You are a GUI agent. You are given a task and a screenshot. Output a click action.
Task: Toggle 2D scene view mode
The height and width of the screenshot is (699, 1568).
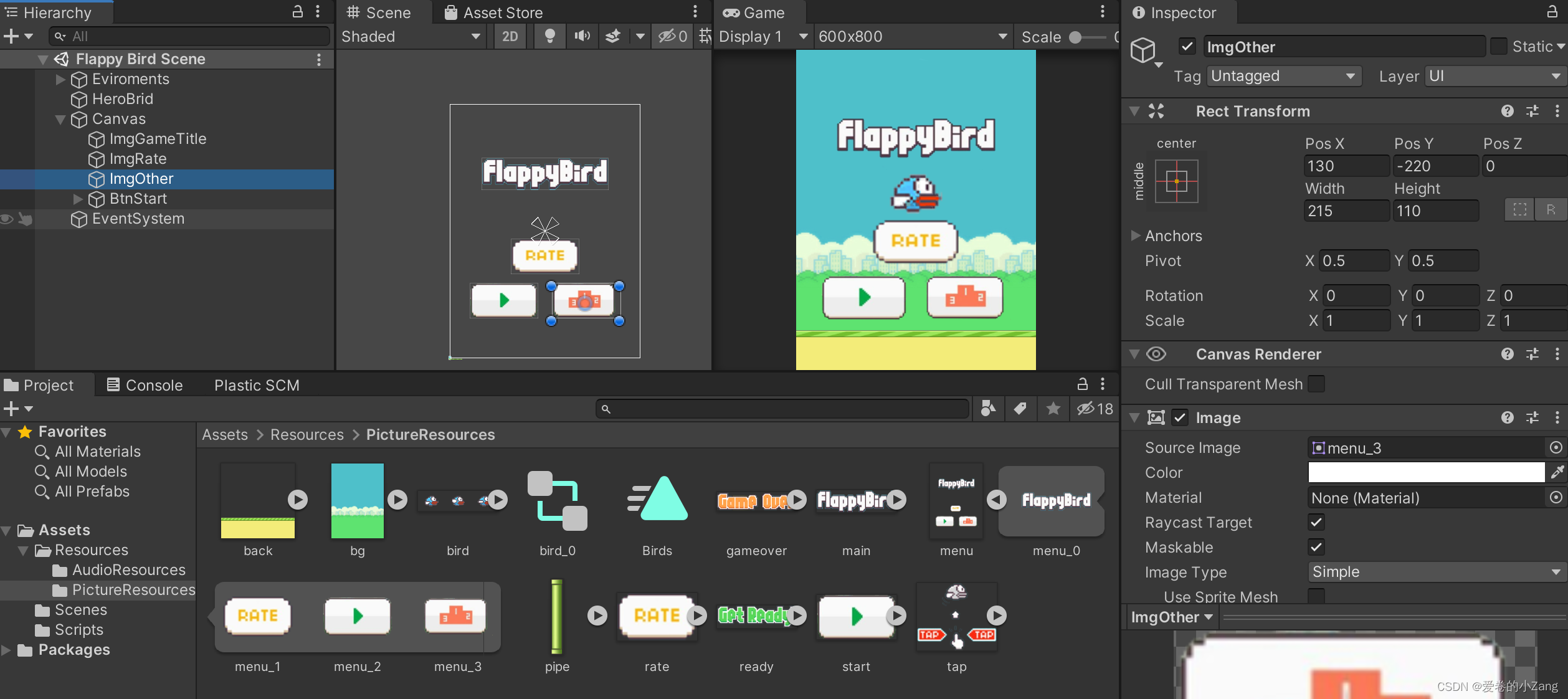(x=510, y=36)
